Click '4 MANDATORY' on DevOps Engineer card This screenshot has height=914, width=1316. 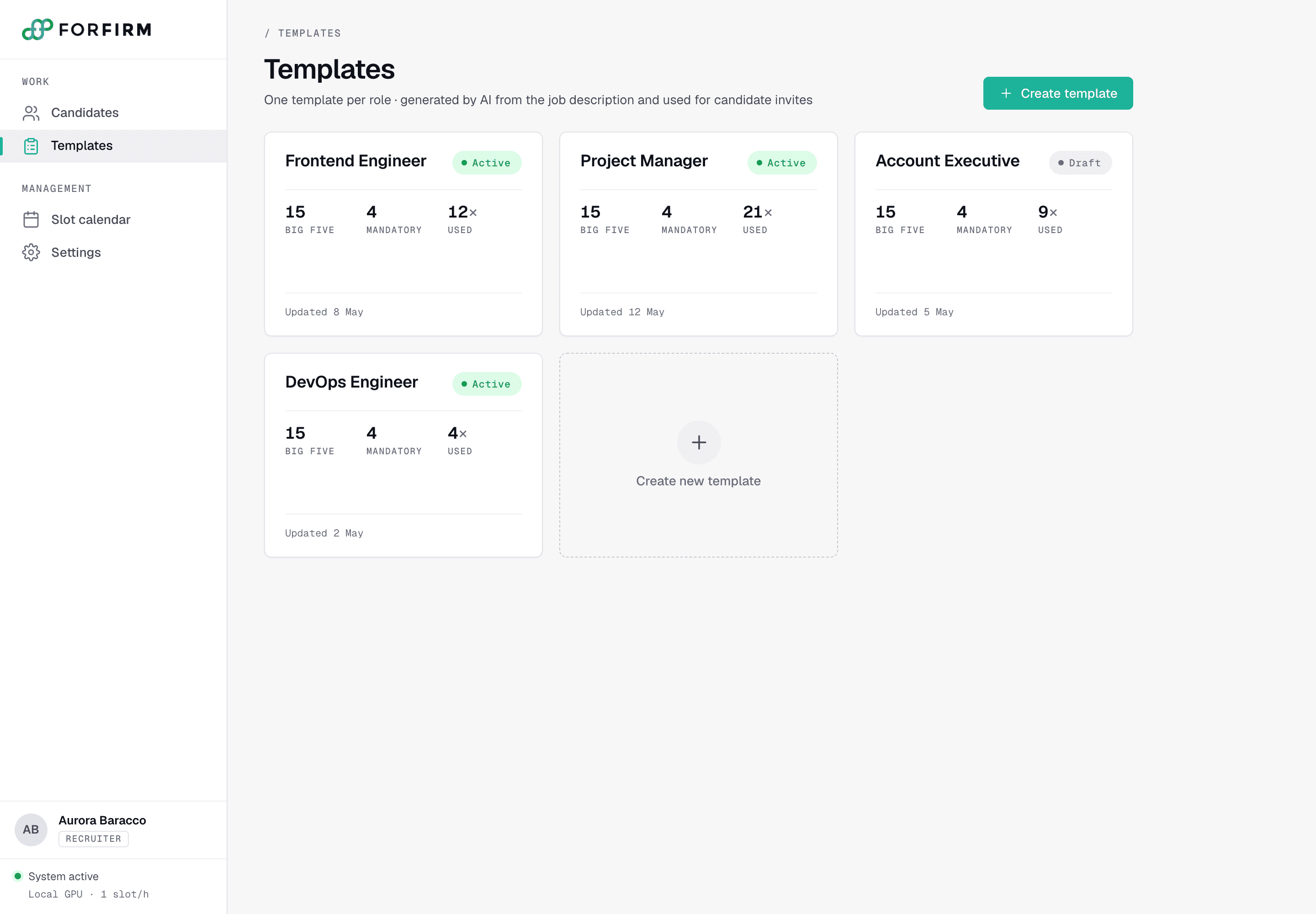[x=394, y=441]
